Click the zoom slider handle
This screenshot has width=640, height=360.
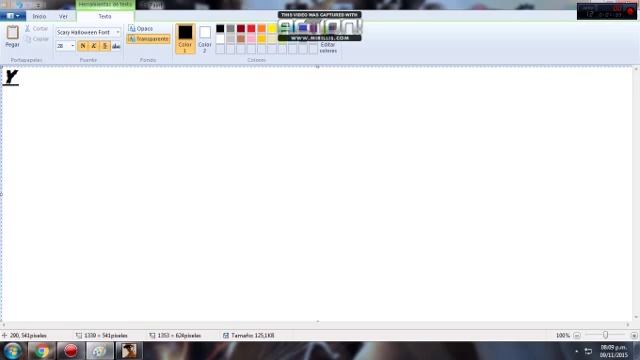coord(605,335)
